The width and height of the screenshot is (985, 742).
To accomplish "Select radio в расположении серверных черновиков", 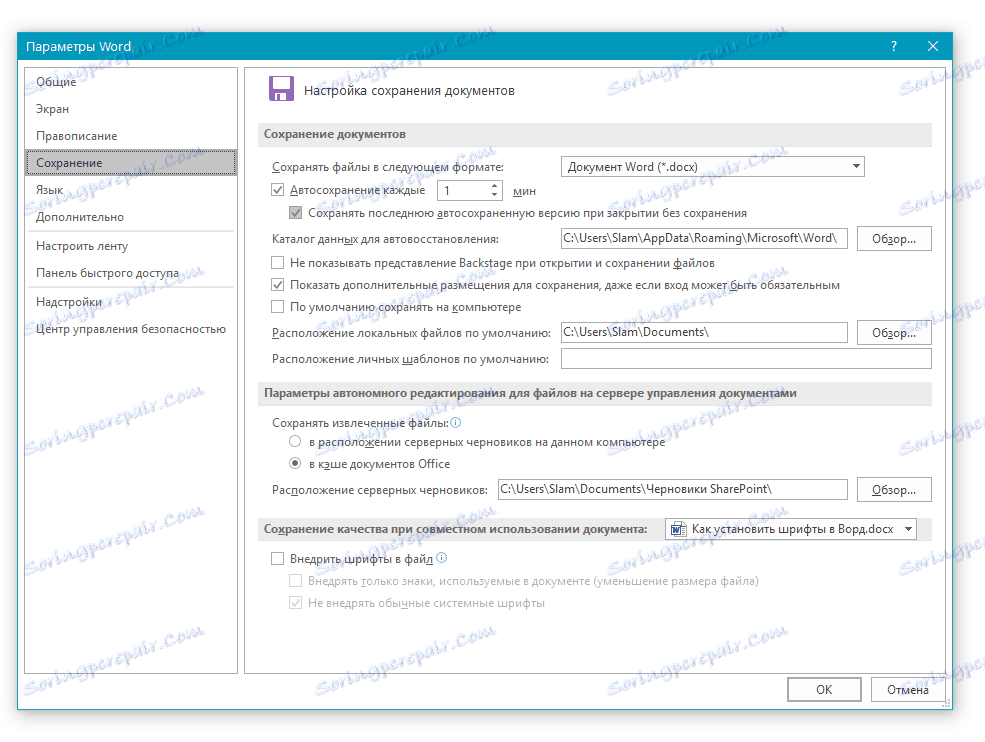I will pyautogui.click(x=295, y=441).
